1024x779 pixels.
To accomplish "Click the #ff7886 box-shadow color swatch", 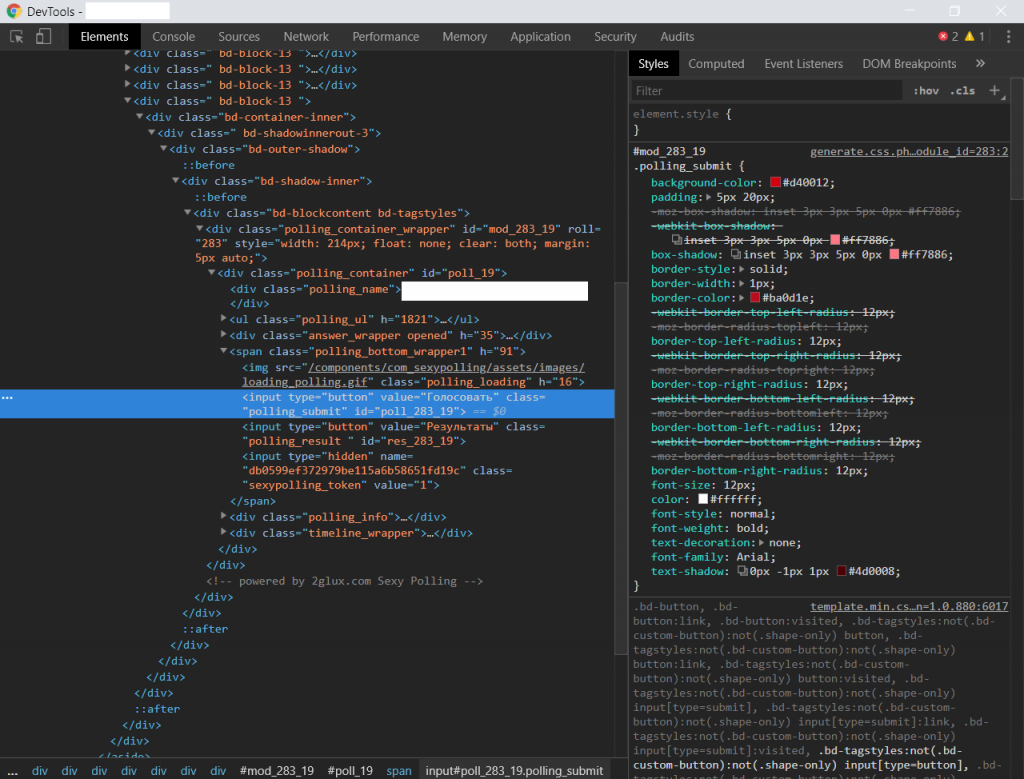I will point(894,255).
